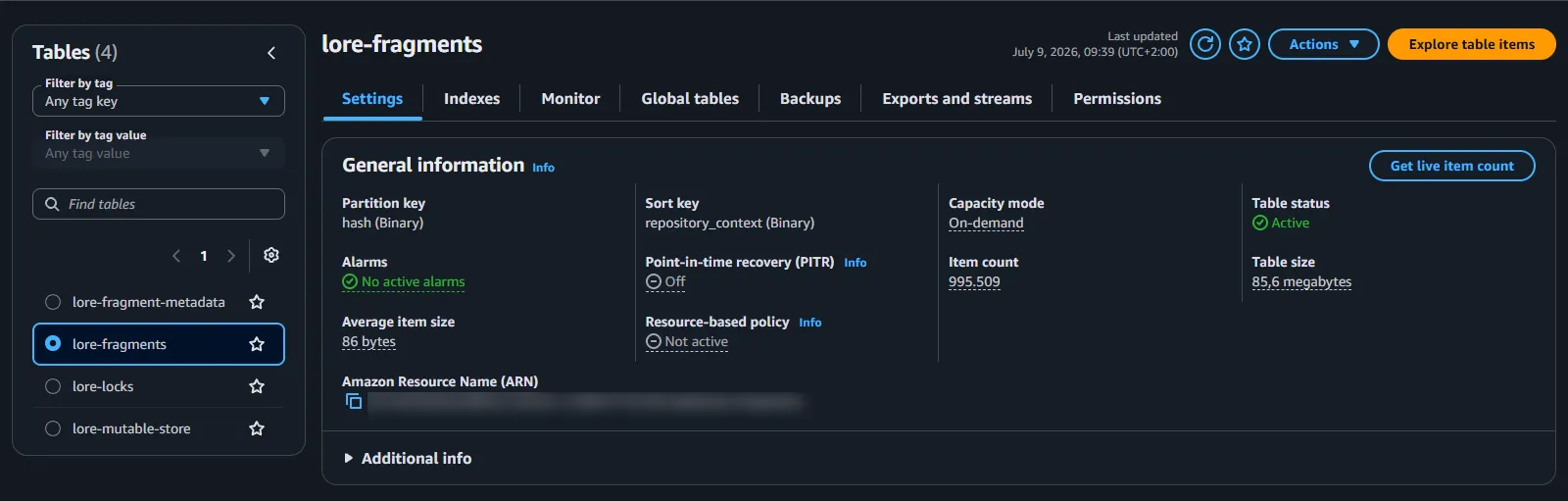Click the Active table status
Viewport: 1568px width, 501px height.
click(1281, 223)
